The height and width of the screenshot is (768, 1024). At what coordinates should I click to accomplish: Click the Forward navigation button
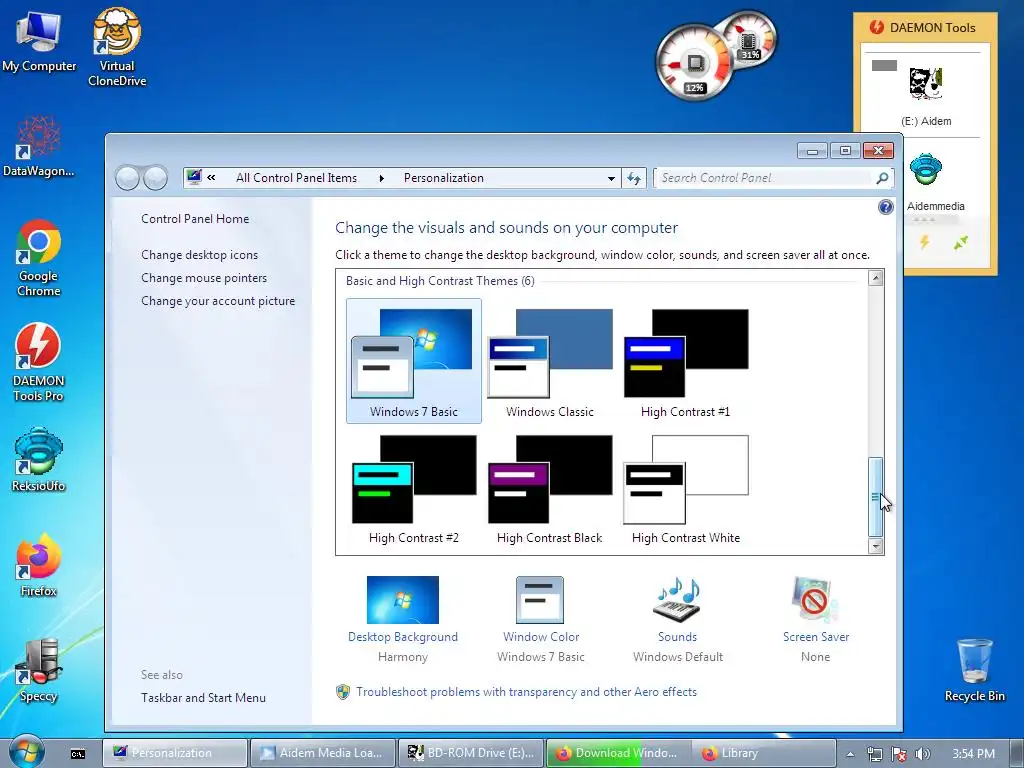(x=155, y=178)
